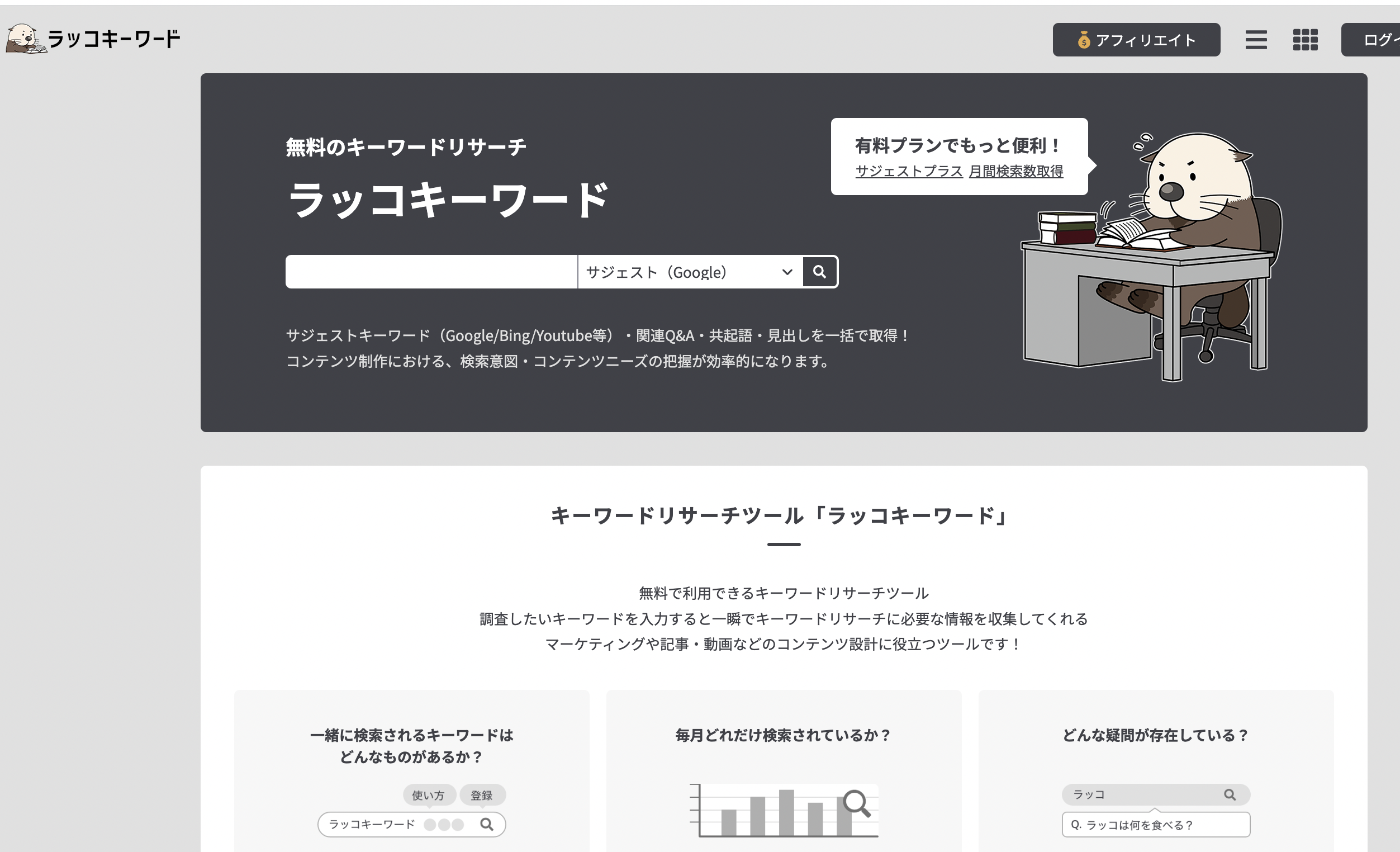Open the アフィリエイト button
The image size is (1400, 852).
click(1136, 40)
